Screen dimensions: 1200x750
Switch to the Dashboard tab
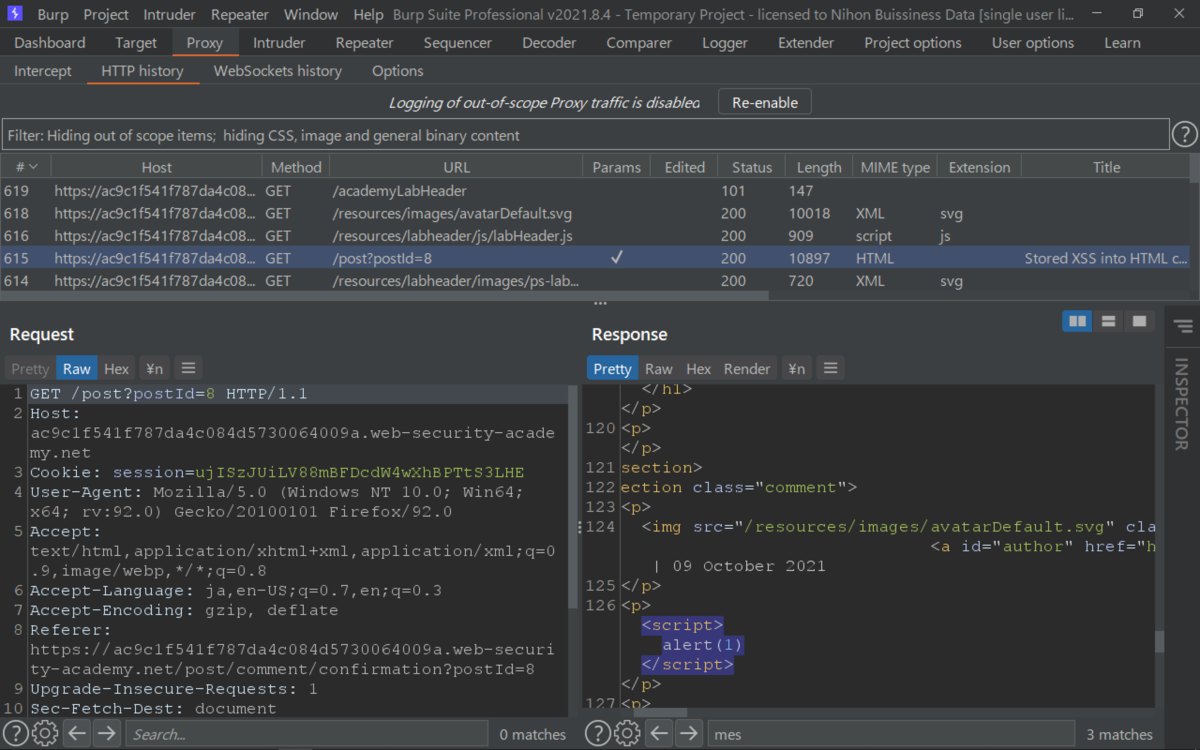click(50, 43)
